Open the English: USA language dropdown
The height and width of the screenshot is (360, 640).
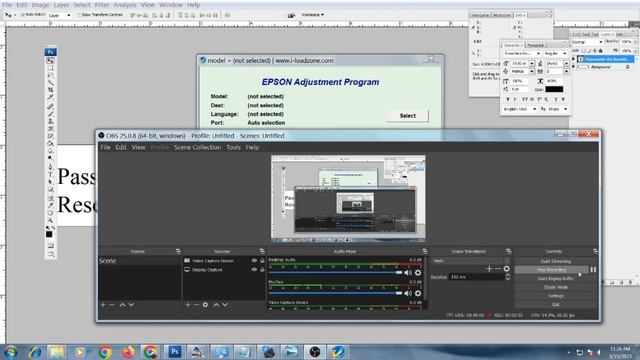coord(520,109)
